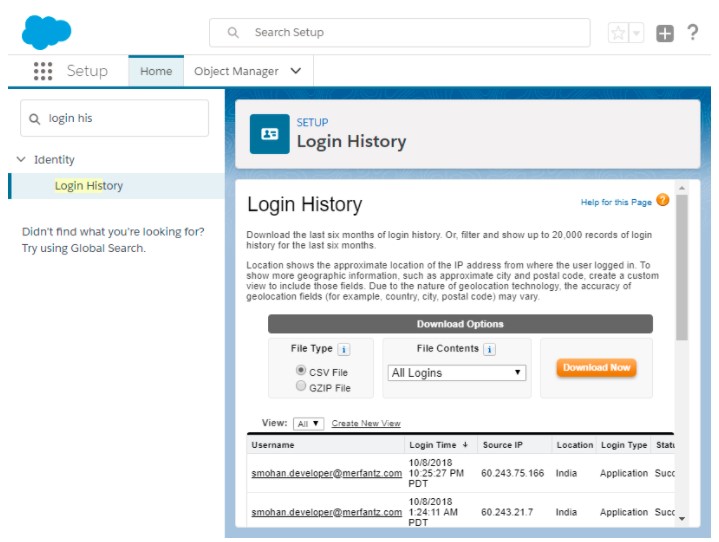Click the Salesforce cloud logo
The width and height of the screenshot is (719, 542).
tap(46, 32)
